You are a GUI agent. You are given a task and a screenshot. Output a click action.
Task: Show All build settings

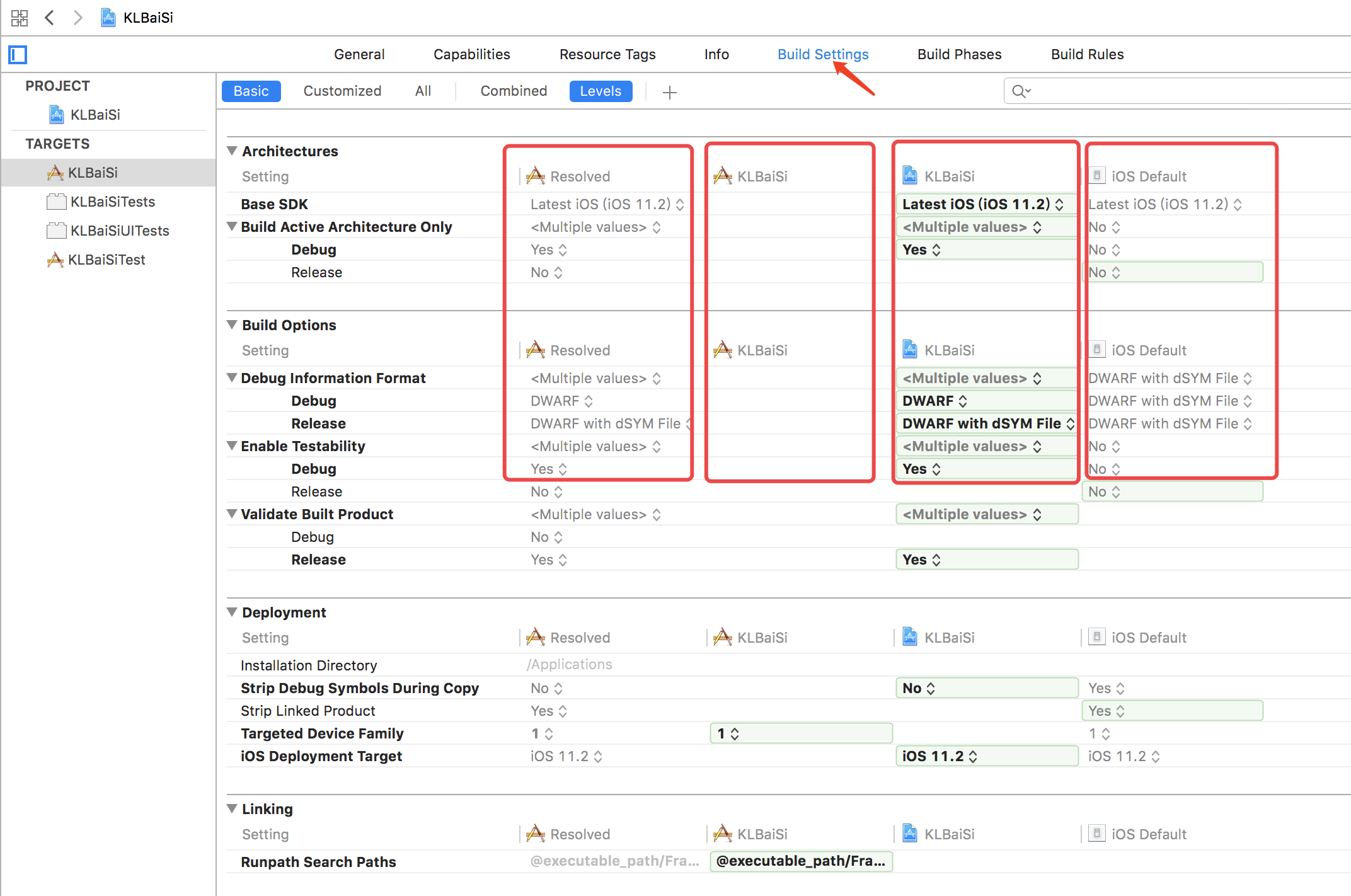point(423,91)
